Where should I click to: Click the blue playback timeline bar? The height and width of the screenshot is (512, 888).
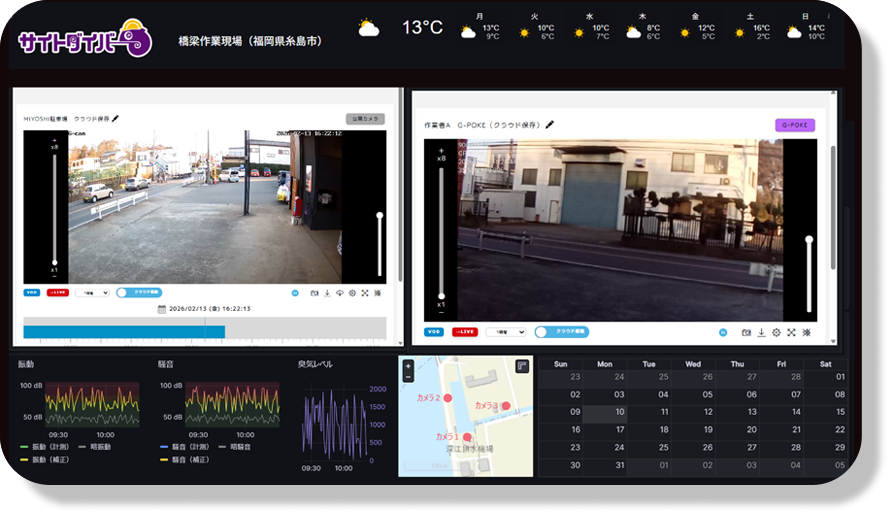pyautogui.click(x=124, y=331)
